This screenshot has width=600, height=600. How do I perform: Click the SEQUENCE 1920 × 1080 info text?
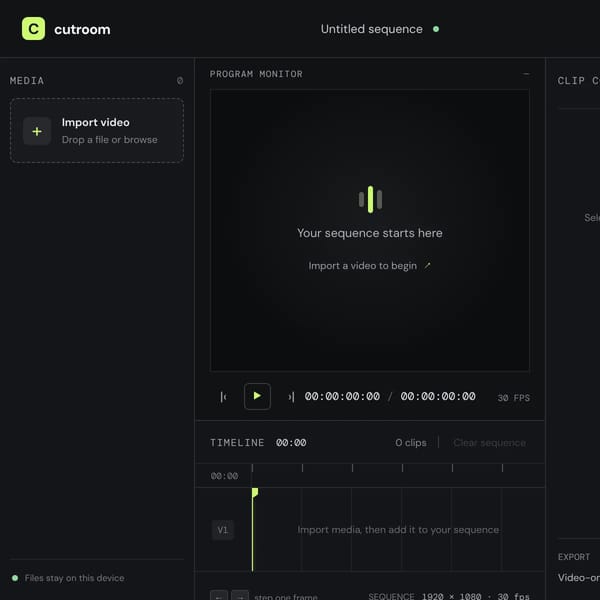click(449, 596)
